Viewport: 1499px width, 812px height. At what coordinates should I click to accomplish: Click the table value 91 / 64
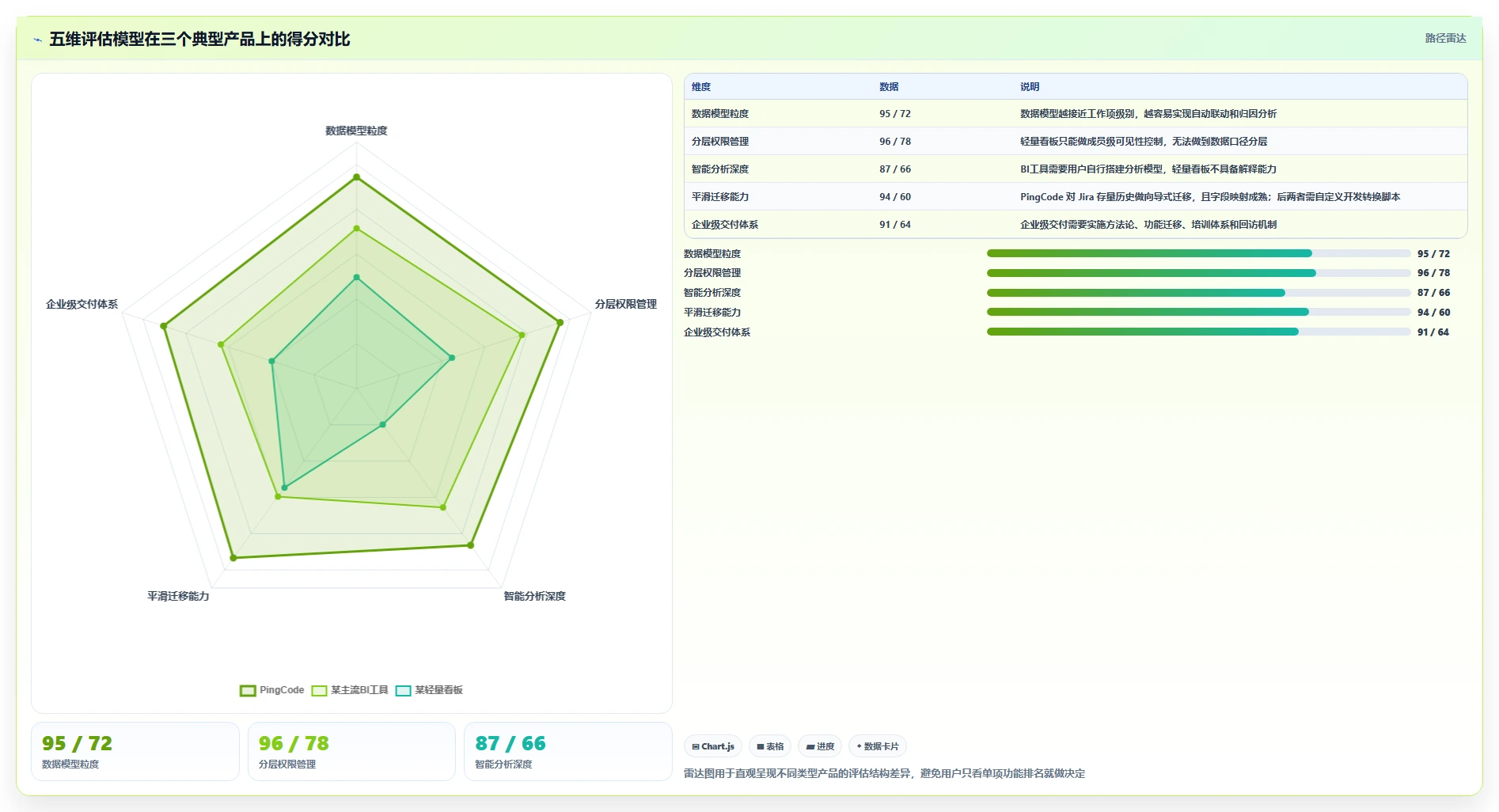tap(895, 225)
